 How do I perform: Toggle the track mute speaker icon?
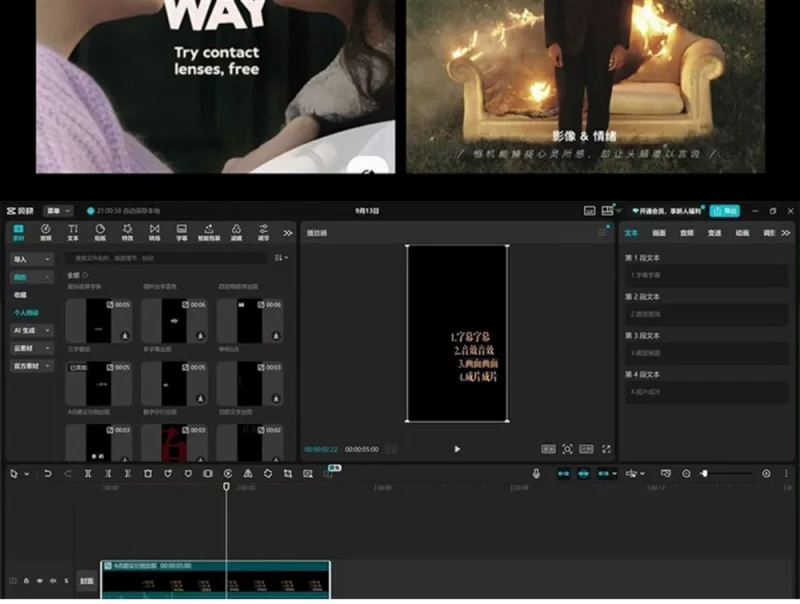53,580
